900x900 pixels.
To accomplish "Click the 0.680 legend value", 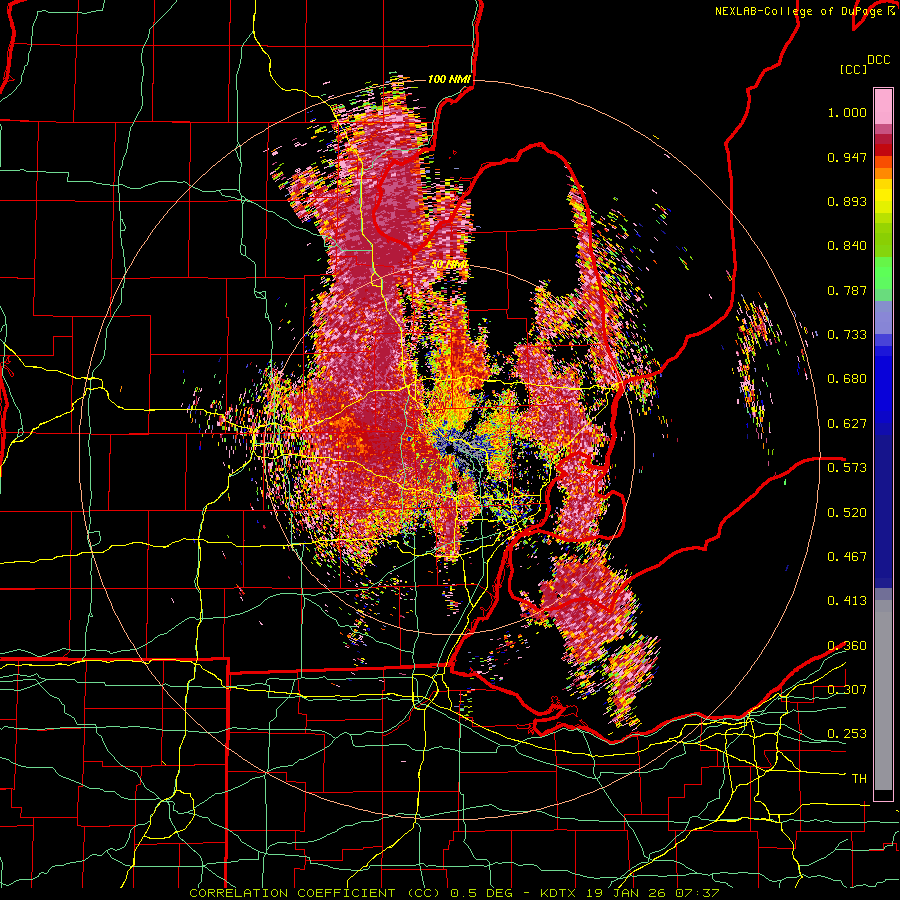I will [847, 379].
